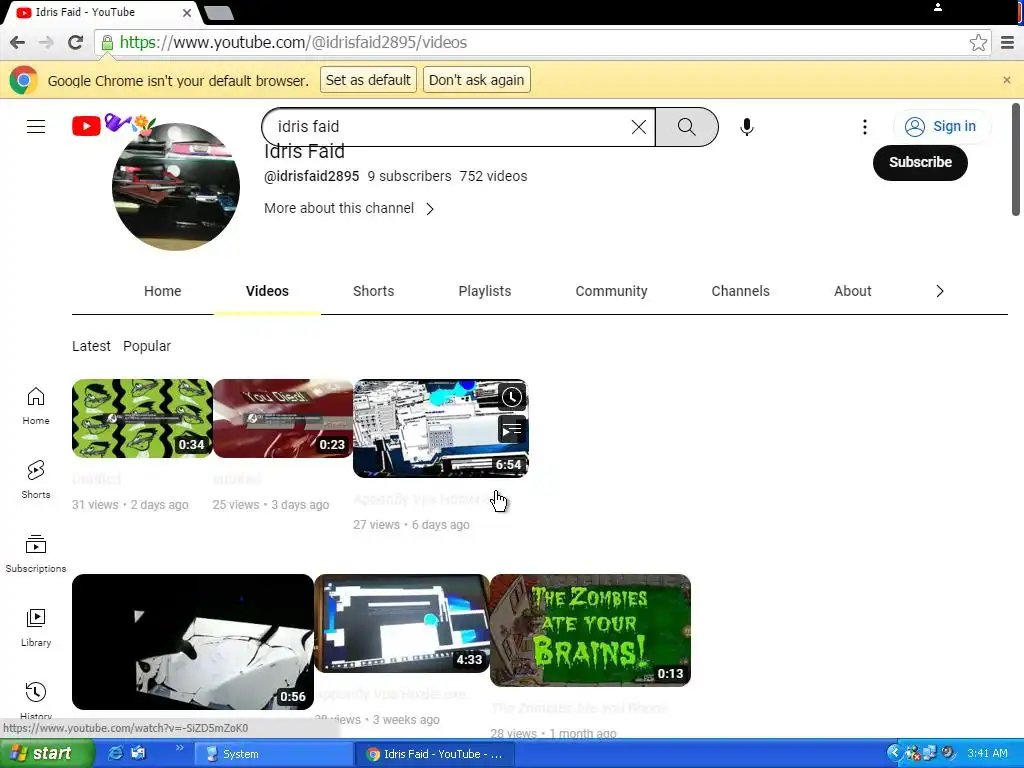Open History in the left sidebar

click(36, 700)
